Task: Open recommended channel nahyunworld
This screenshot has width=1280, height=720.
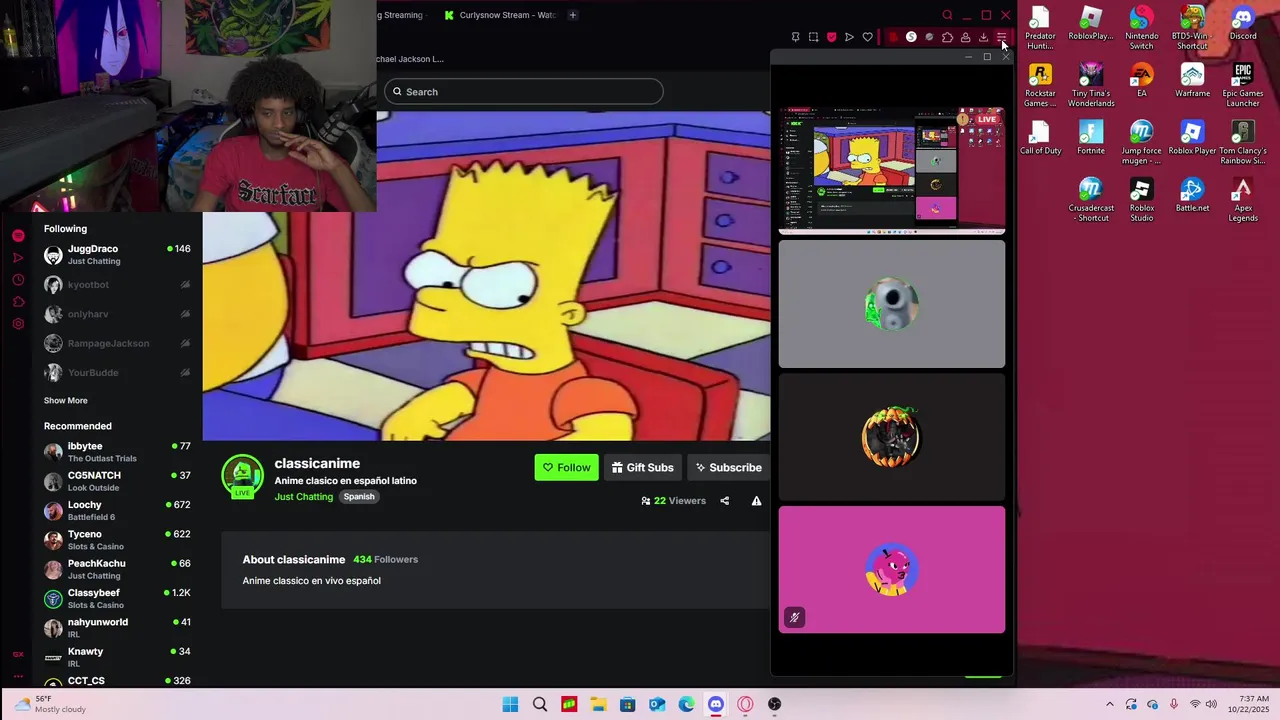Action: pos(118,628)
